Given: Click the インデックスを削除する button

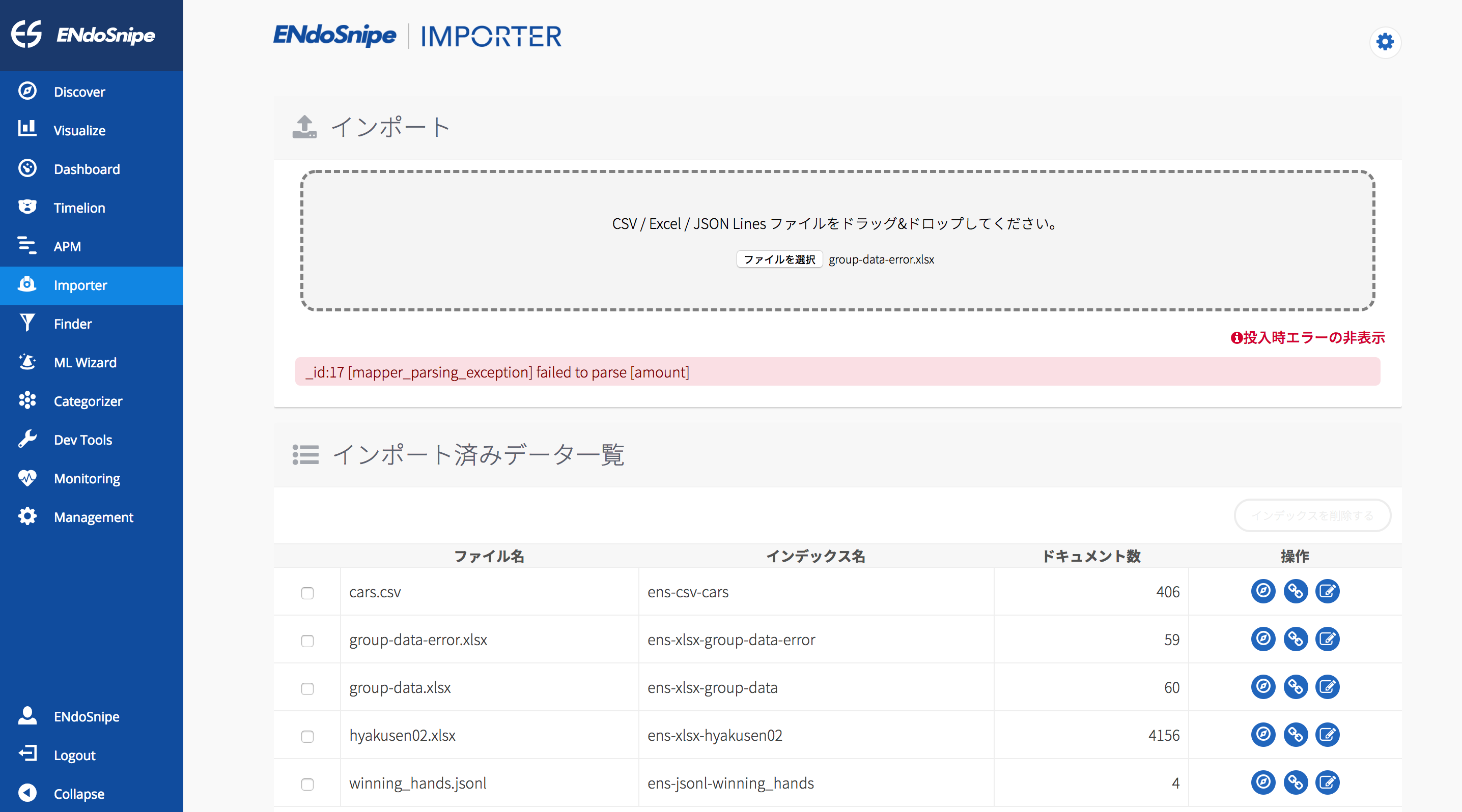Looking at the screenshot, I should click(x=1312, y=515).
